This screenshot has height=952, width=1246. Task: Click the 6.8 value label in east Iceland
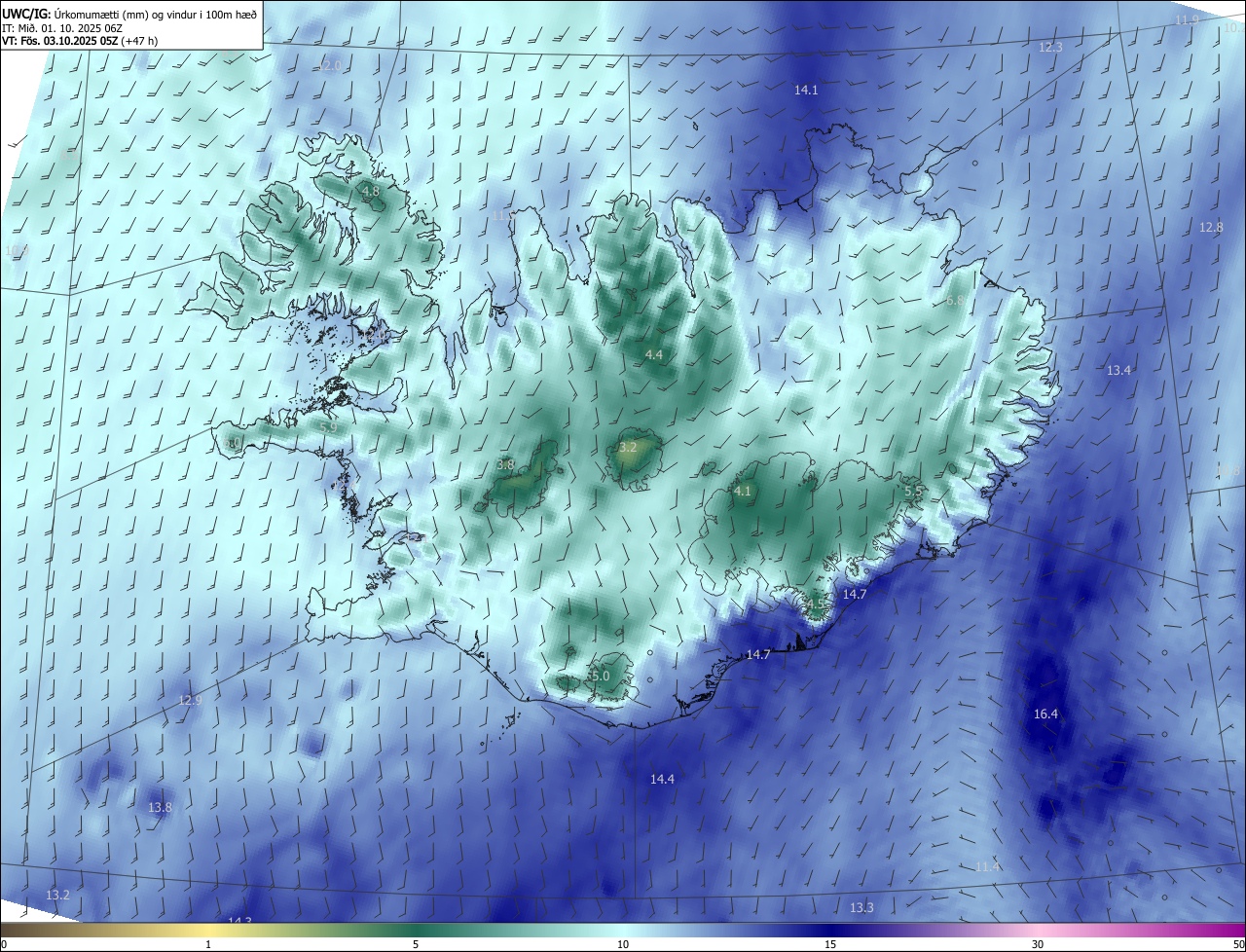click(955, 300)
